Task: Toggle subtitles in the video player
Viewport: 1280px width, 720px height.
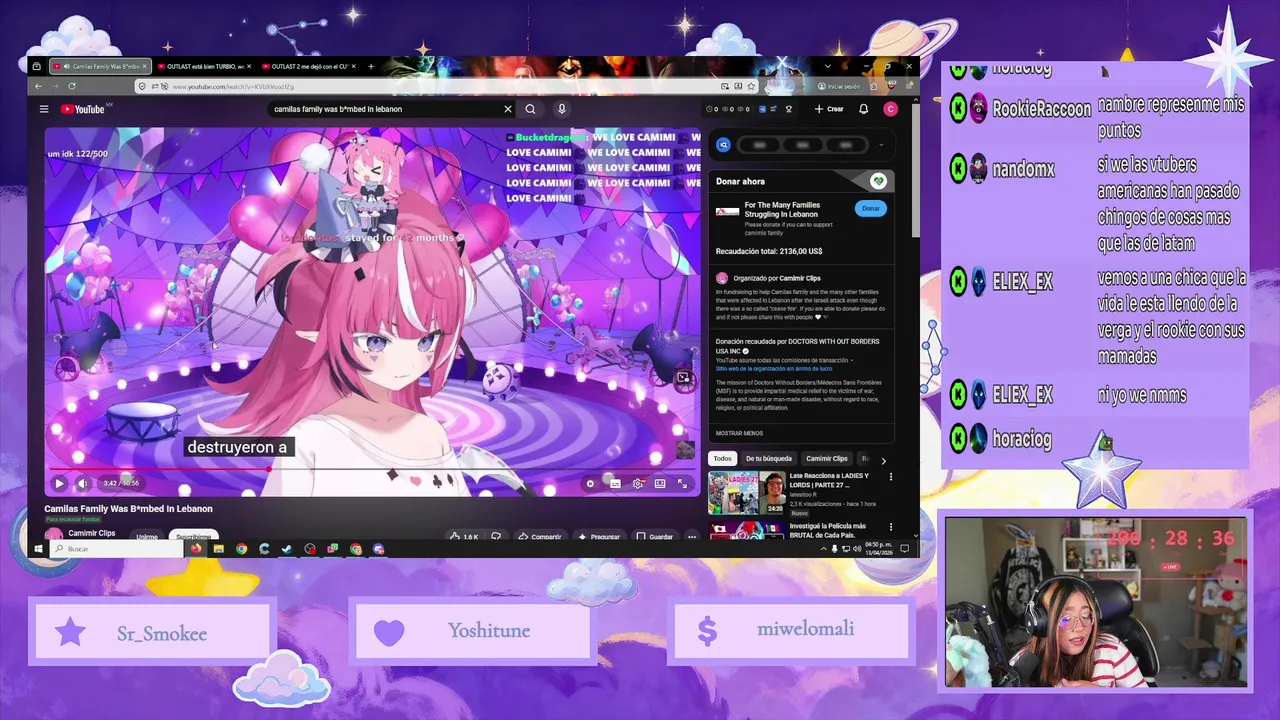Action: click(616, 483)
